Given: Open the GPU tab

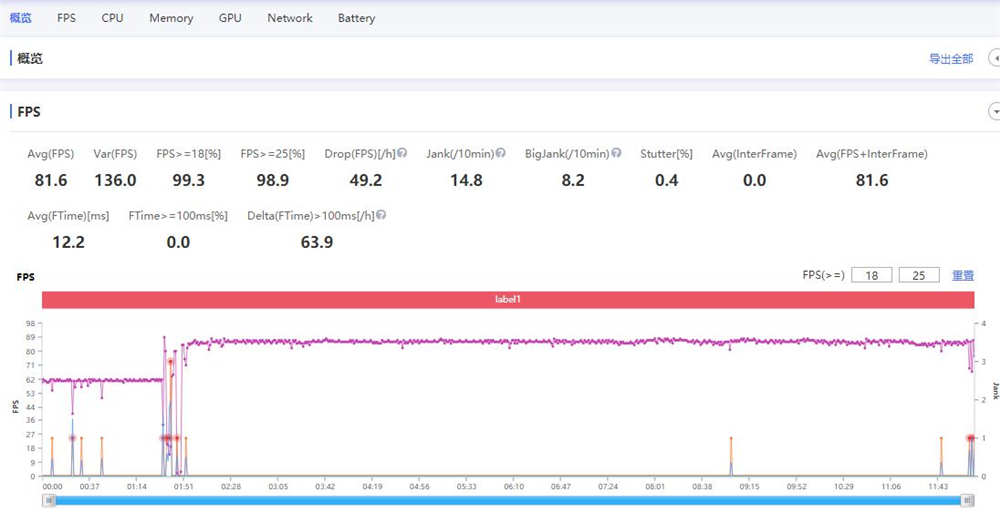Looking at the screenshot, I should 230,18.
